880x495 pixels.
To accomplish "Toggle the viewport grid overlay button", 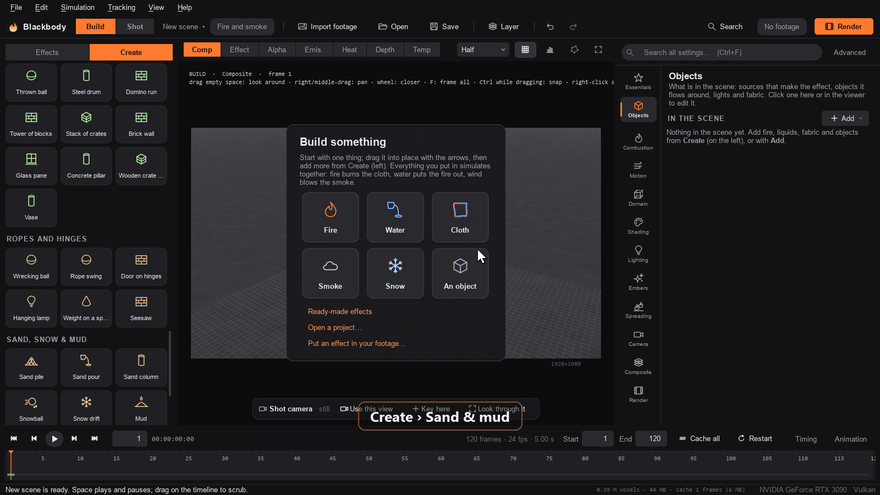I will tap(525, 49).
